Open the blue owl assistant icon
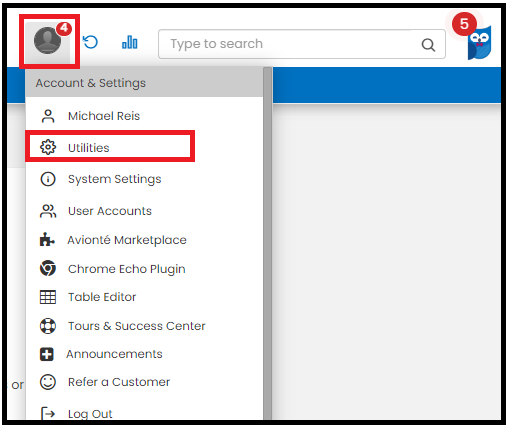The image size is (507, 427). [x=479, y=43]
